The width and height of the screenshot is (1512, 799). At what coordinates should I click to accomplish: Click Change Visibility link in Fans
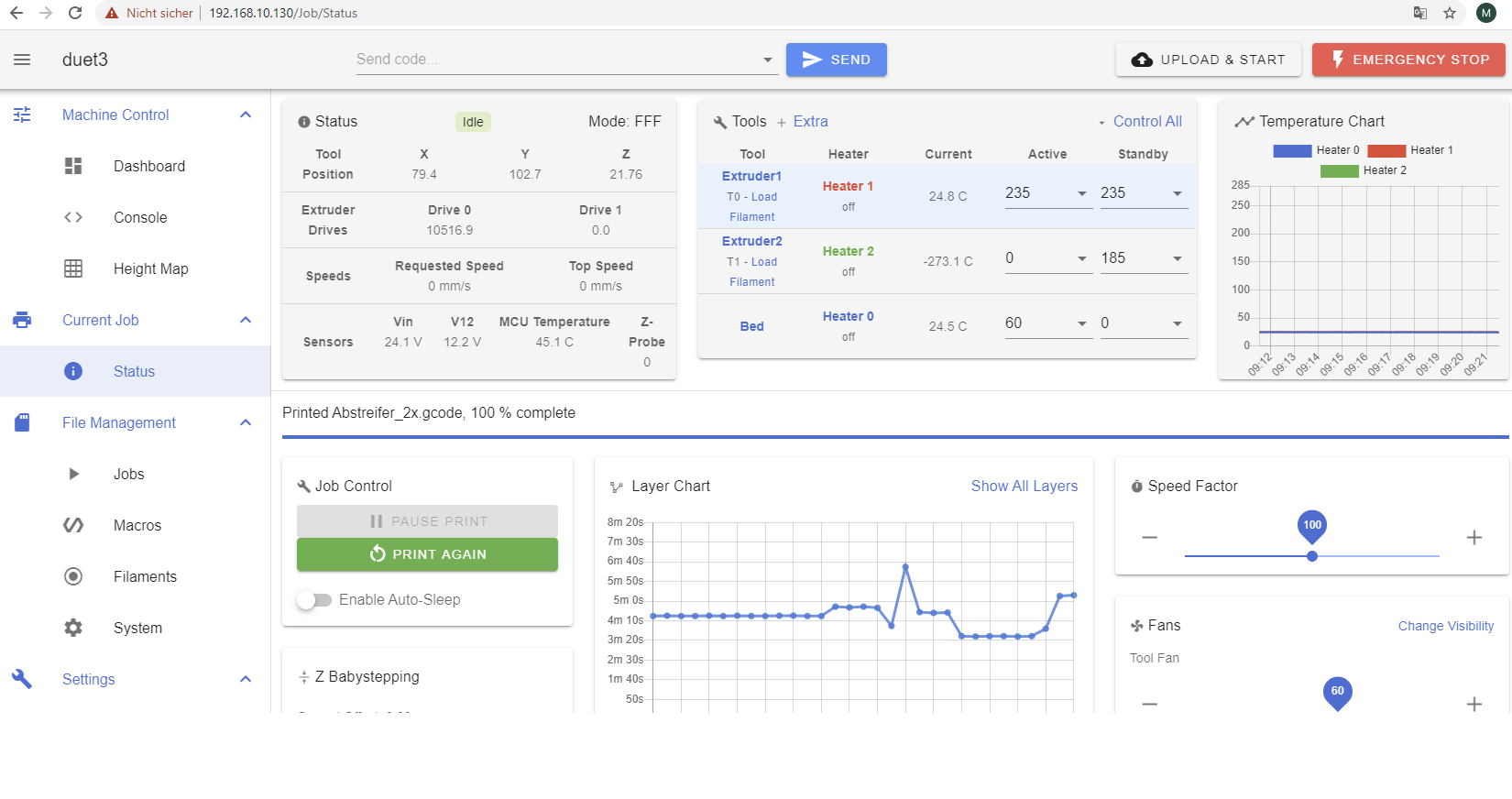coord(1446,626)
